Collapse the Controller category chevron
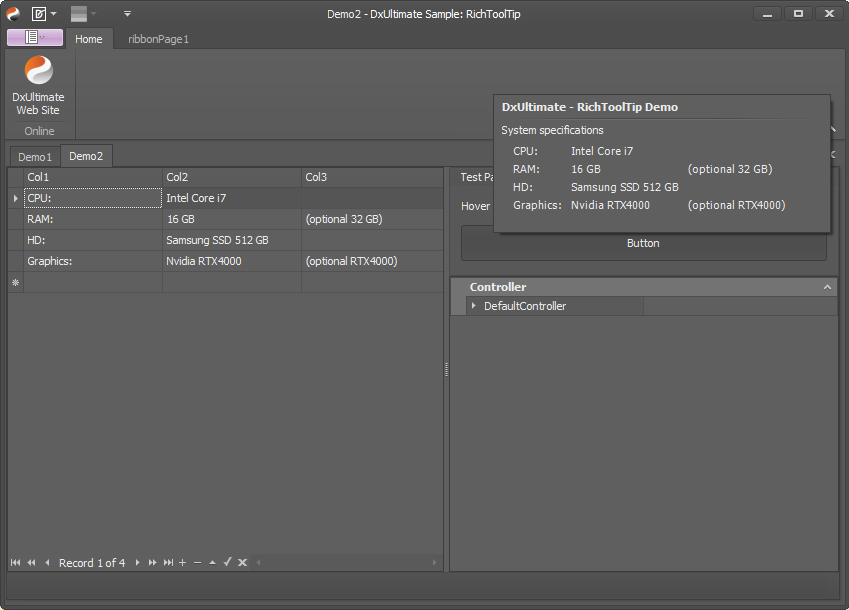The image size is (849, 610). pos(827,287)
